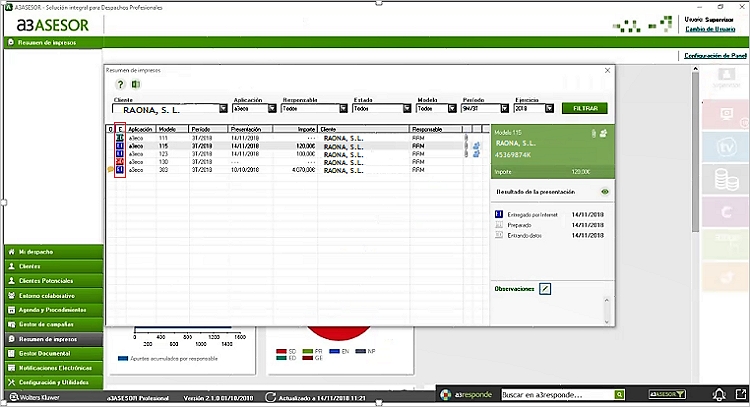This screenshot has width=750, height=407.
Task: Open collaborative users icon on Modelo 115 row
Action: [476, 146]
